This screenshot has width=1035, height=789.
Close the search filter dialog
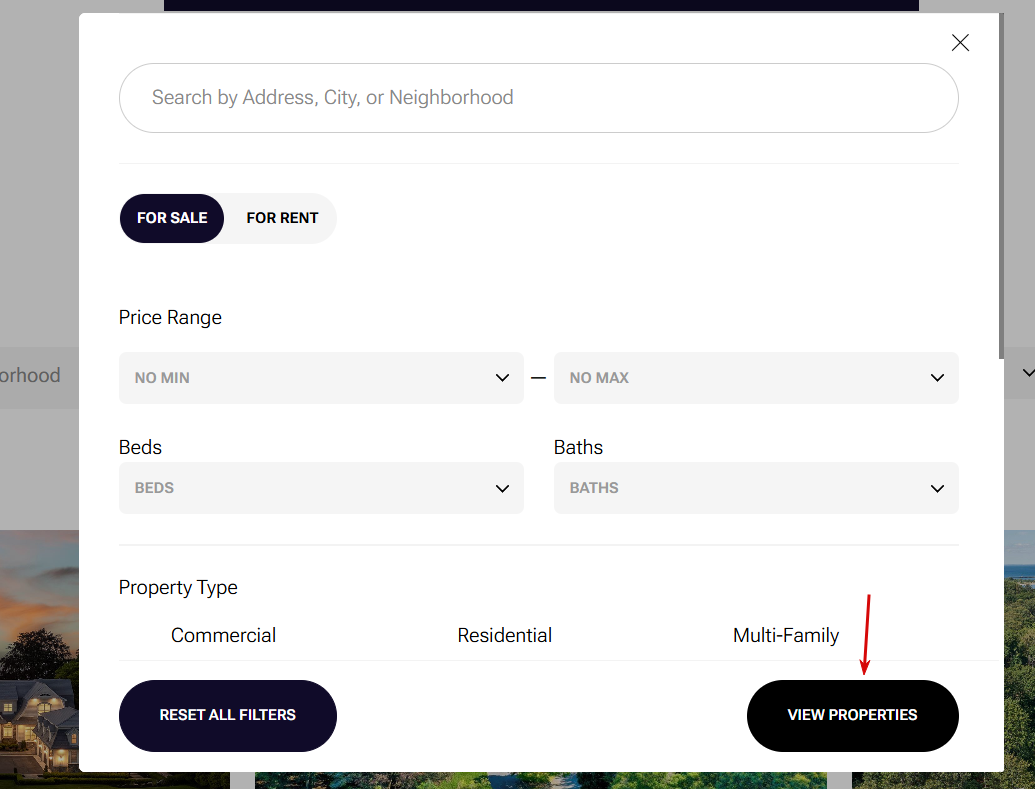tap(960, 43)
